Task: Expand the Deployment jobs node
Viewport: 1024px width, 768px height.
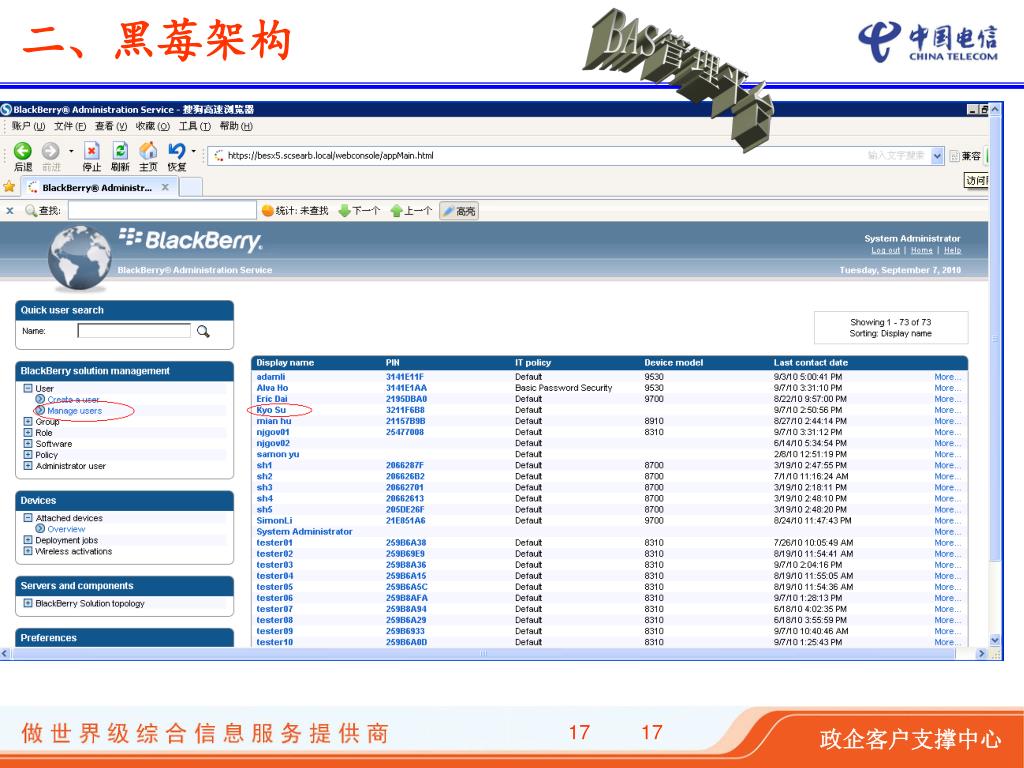Action: click(x=28, y=540)
